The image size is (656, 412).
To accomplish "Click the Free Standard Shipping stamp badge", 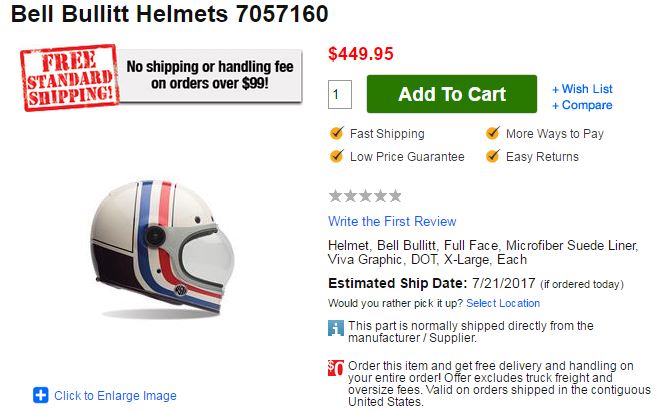I will coord(68,75).
